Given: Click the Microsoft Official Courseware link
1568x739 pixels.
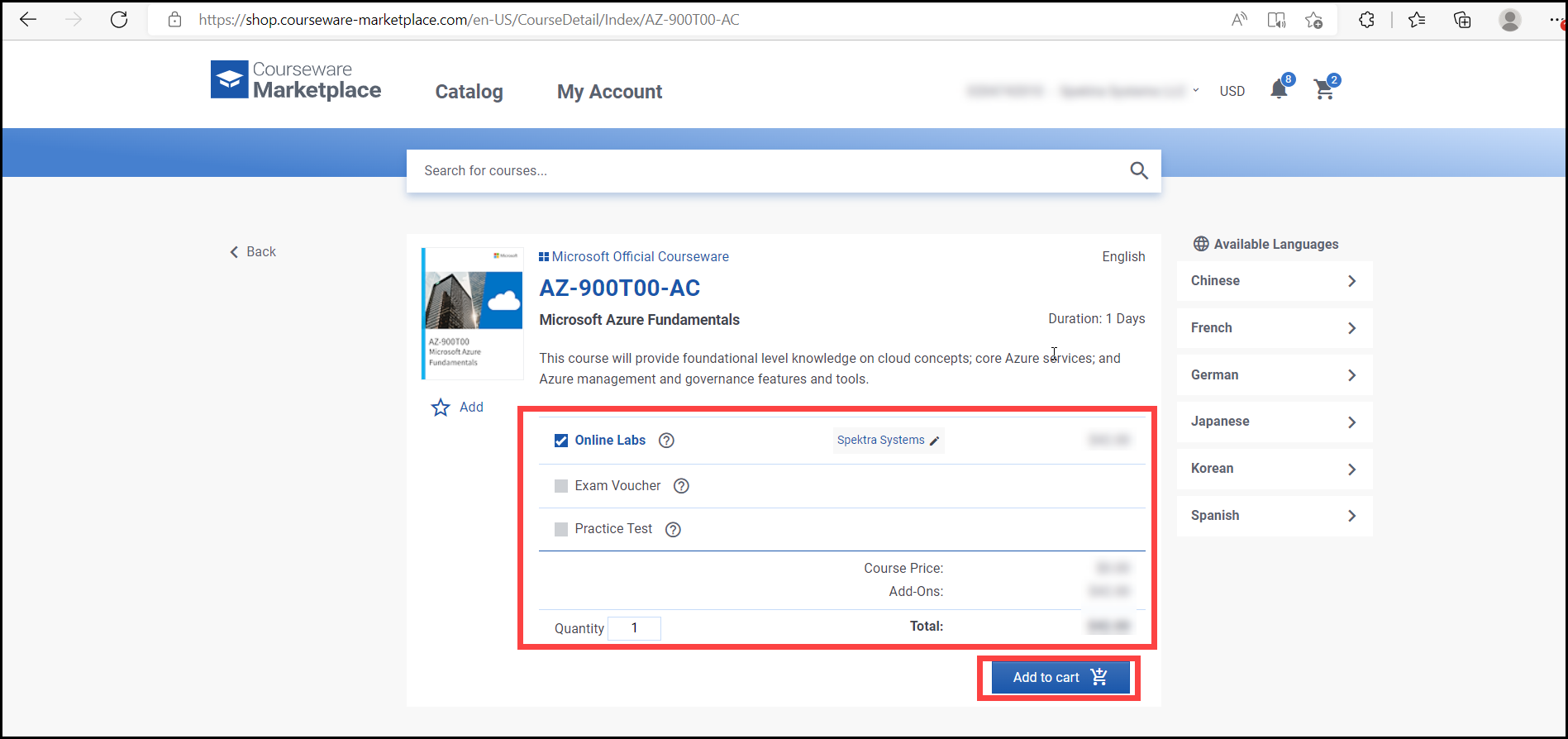Looking at the screenshot, I should point(634,257).
